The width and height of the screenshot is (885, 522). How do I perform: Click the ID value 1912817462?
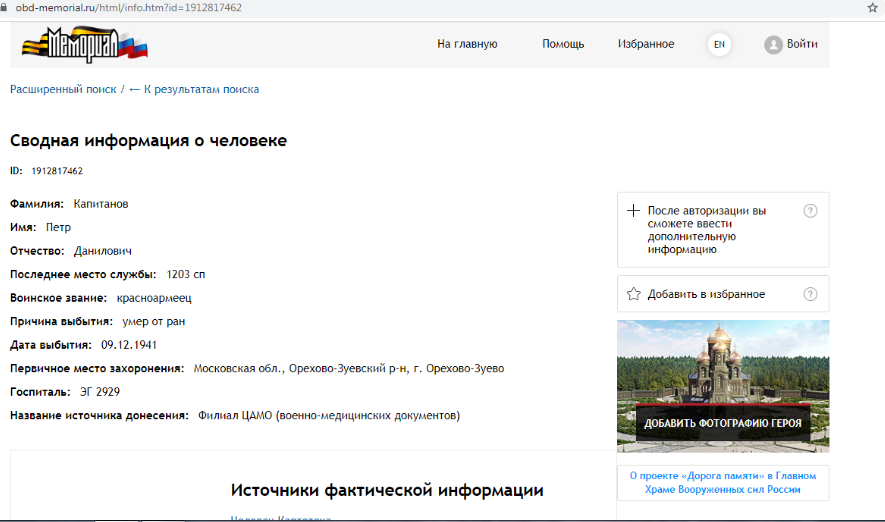pos(57,171)
